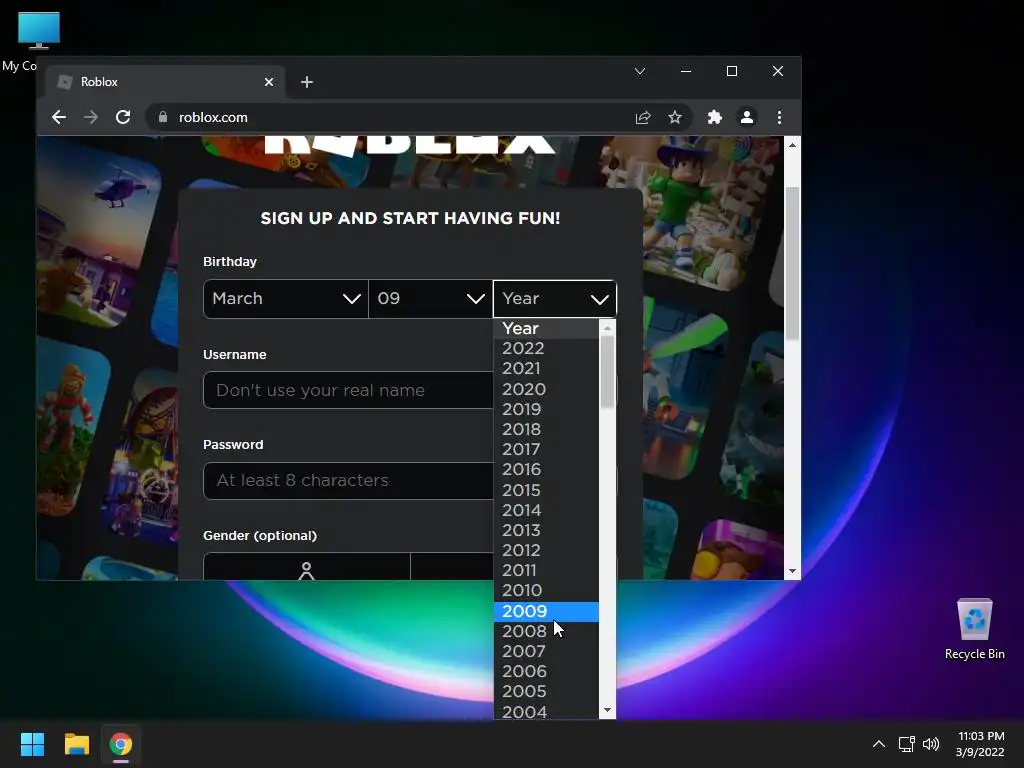1024x768 pixels.
Task: Open the day dropdown showing 09
Action: click(x=430, y=299)
